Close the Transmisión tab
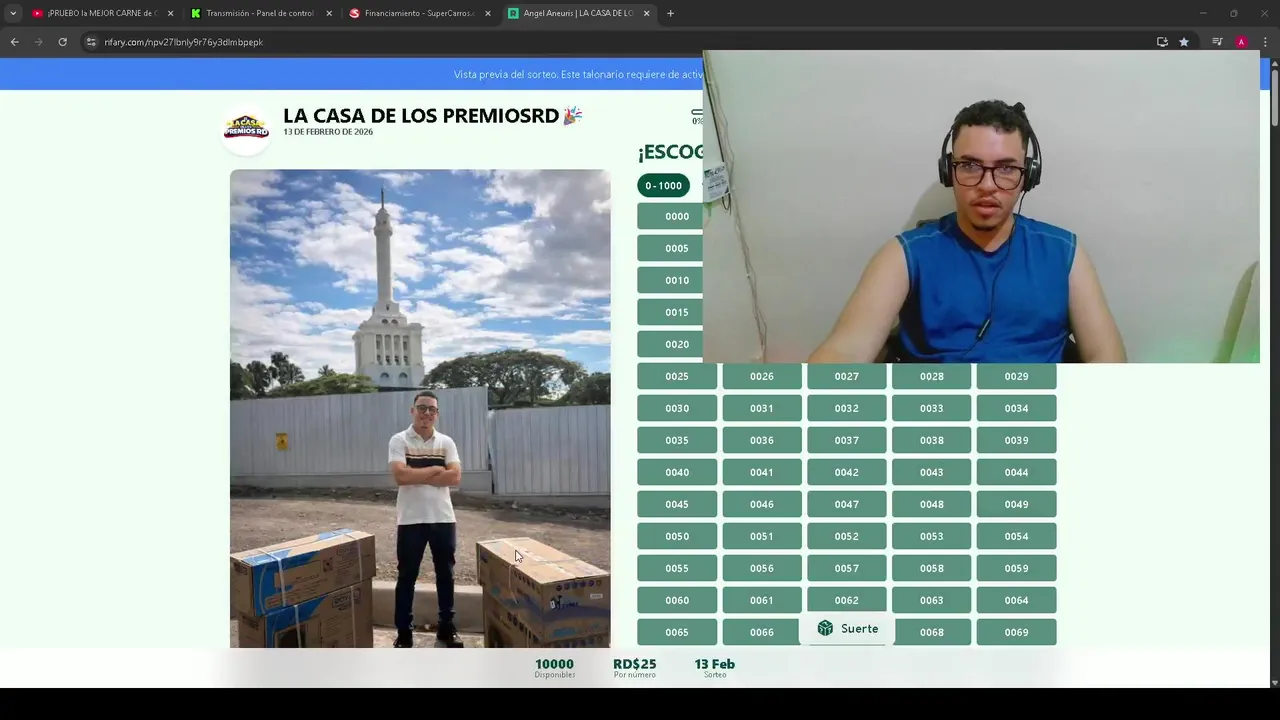Screen dimensions: 1280x720 (x=329, y=13)
